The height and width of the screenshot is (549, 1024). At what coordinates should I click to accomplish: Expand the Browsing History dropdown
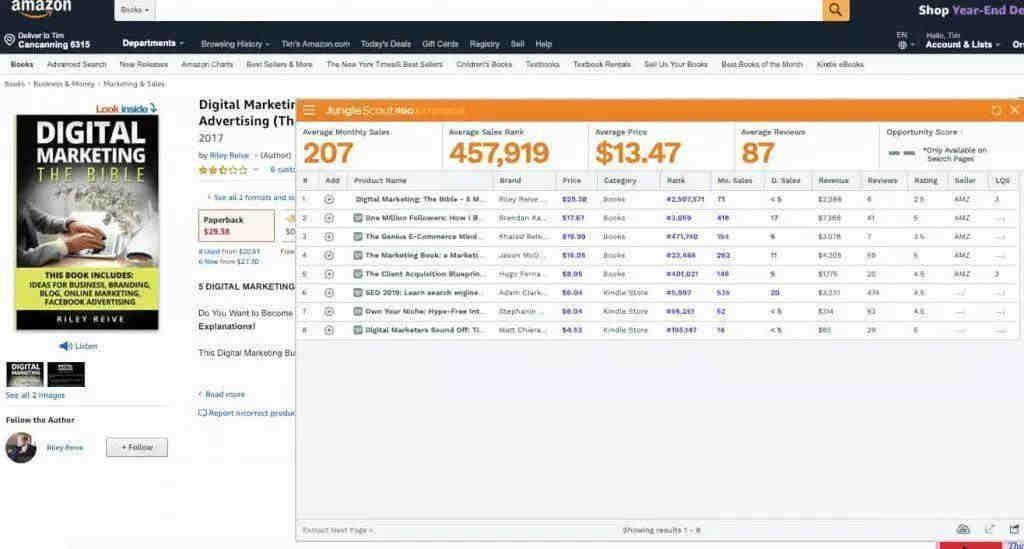coord(235,44)
